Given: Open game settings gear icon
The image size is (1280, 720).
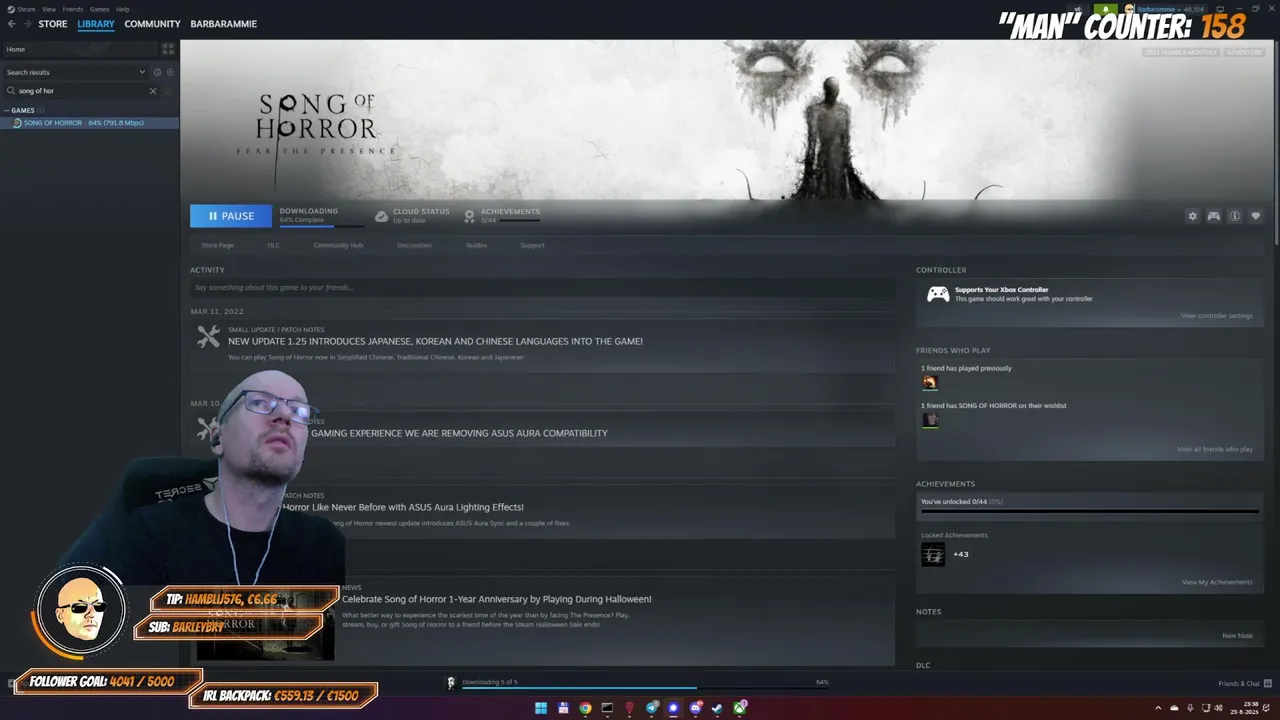Looking at the screenshot, I should point(1192,216).
